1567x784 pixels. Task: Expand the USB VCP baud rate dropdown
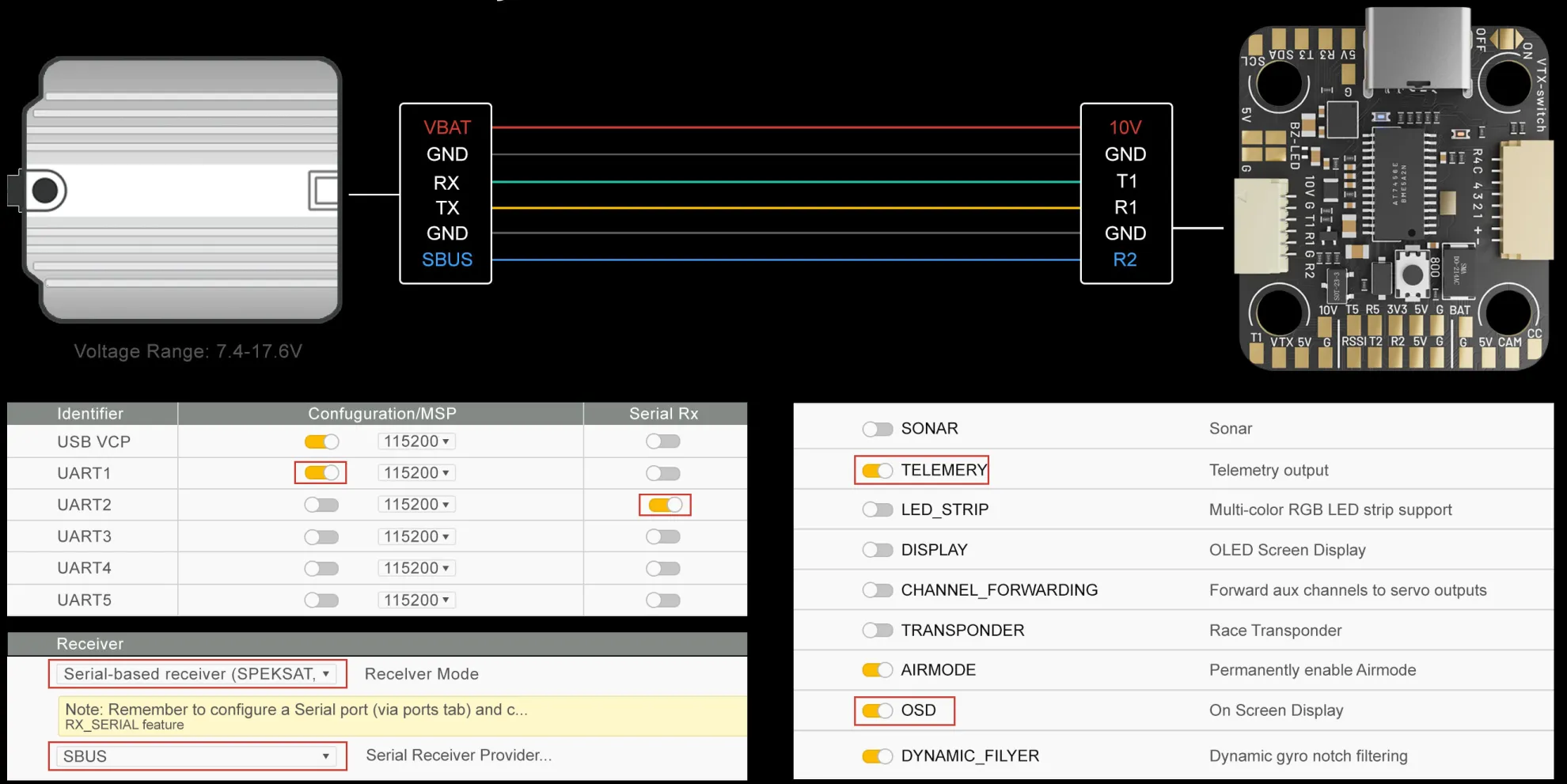pos(416,441)
